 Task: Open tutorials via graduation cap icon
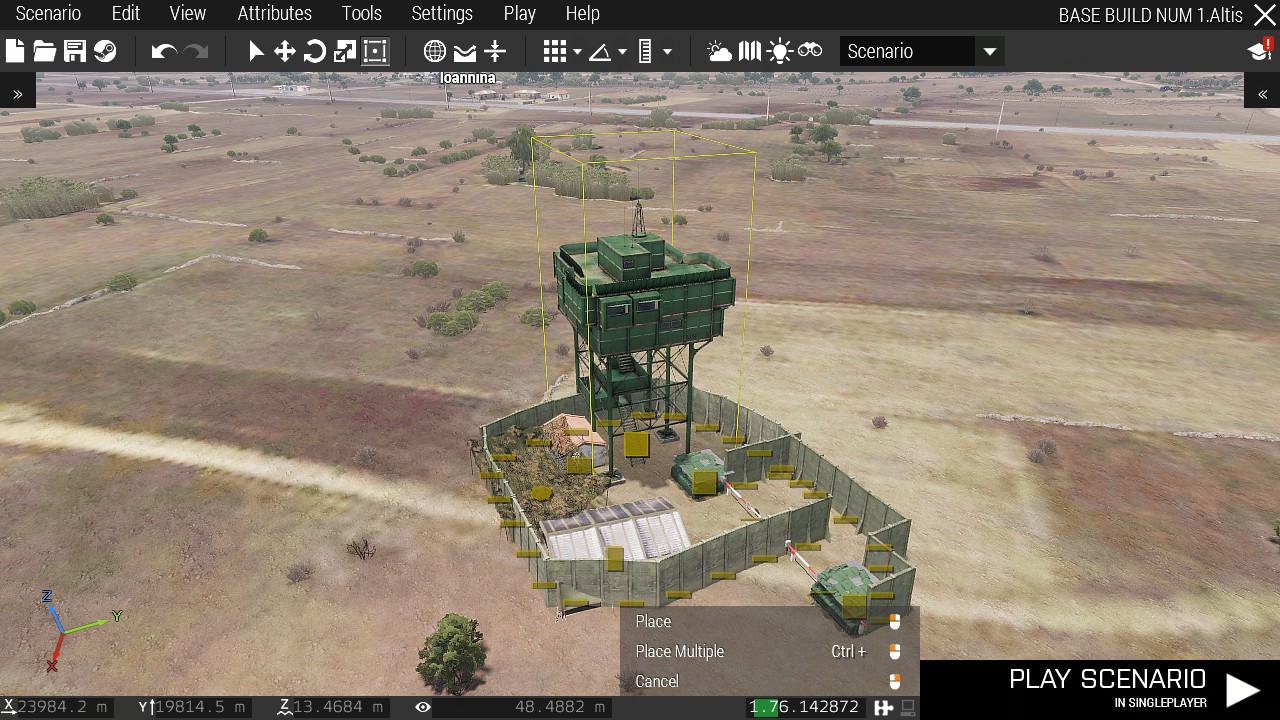pyautogui.click(x=1258, y=50)
